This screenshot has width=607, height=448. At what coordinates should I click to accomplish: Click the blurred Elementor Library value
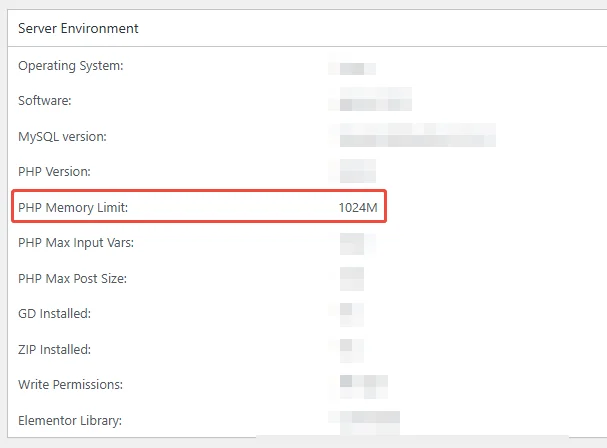pos(368,420)
